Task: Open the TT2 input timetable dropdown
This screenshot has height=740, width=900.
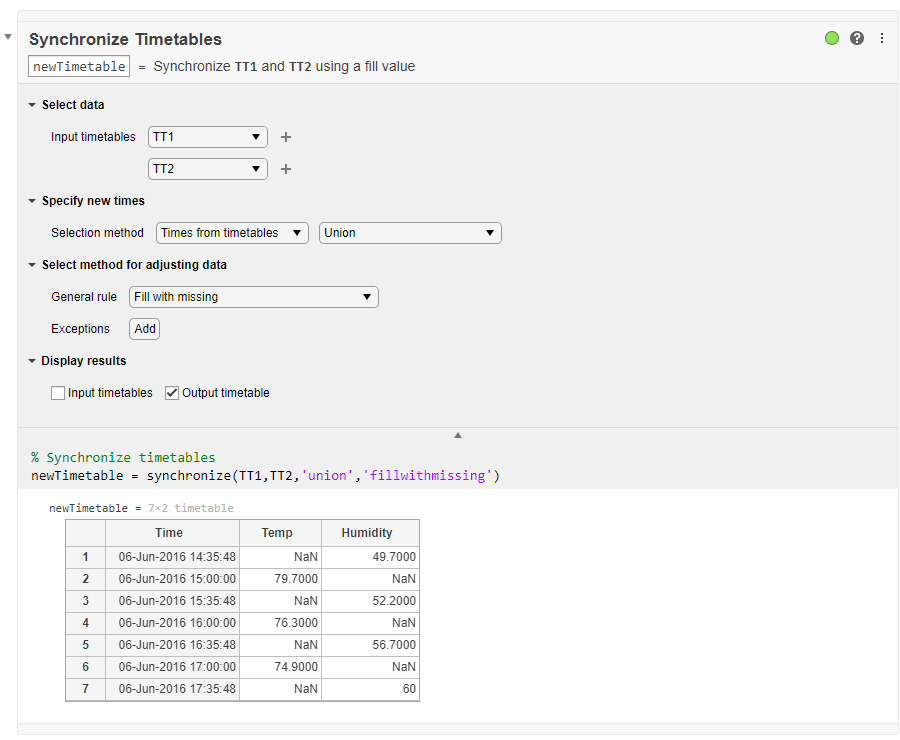Action: (208, 169)
